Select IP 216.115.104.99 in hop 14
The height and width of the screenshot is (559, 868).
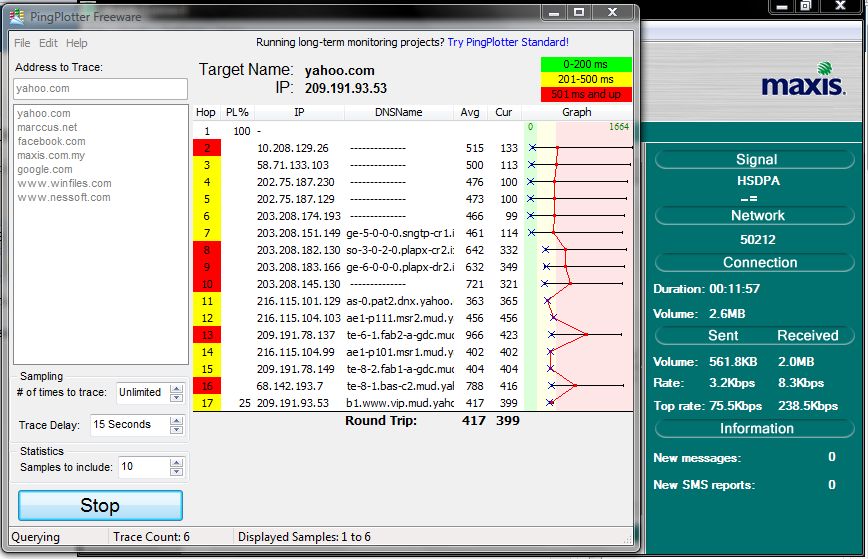click(296, 352)
